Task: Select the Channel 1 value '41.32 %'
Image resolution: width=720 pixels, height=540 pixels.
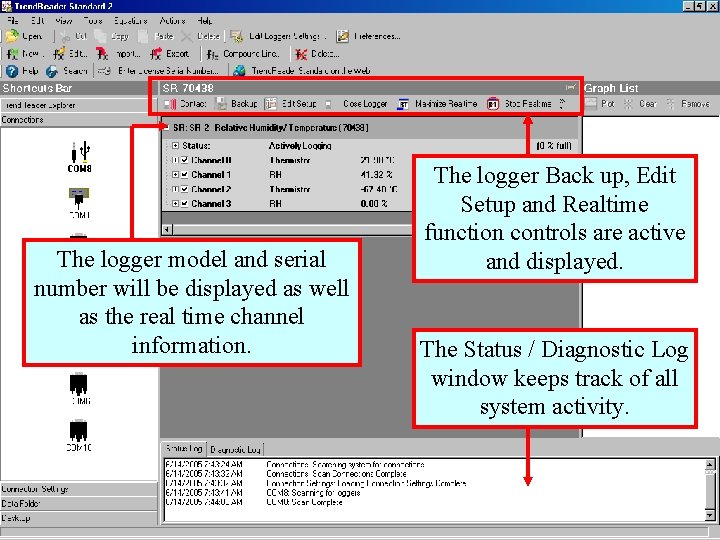Action: (377, 174)
